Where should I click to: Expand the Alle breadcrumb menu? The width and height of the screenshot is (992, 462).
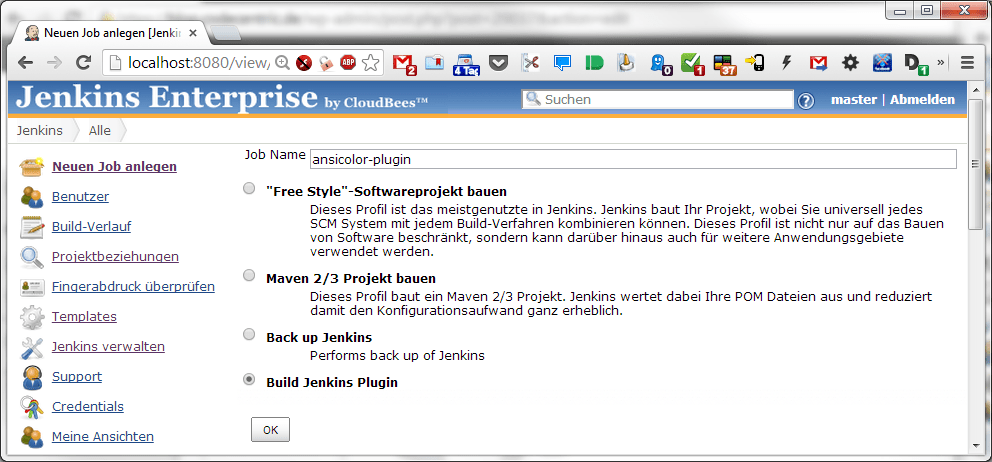100,130
